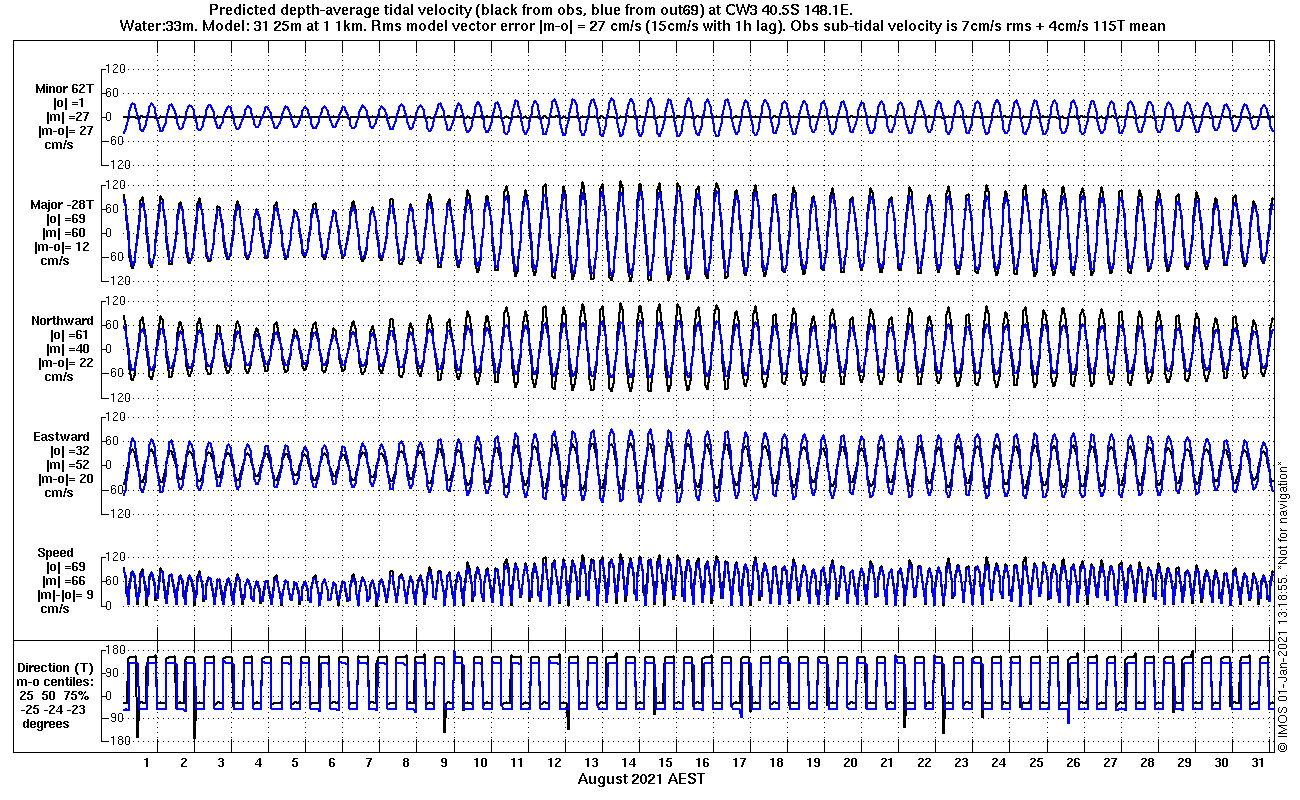Click '|m-o|= 12' in the Major panel
Image resolution: width=1300 pixels, height=800 pixels.
coord(64,247)
